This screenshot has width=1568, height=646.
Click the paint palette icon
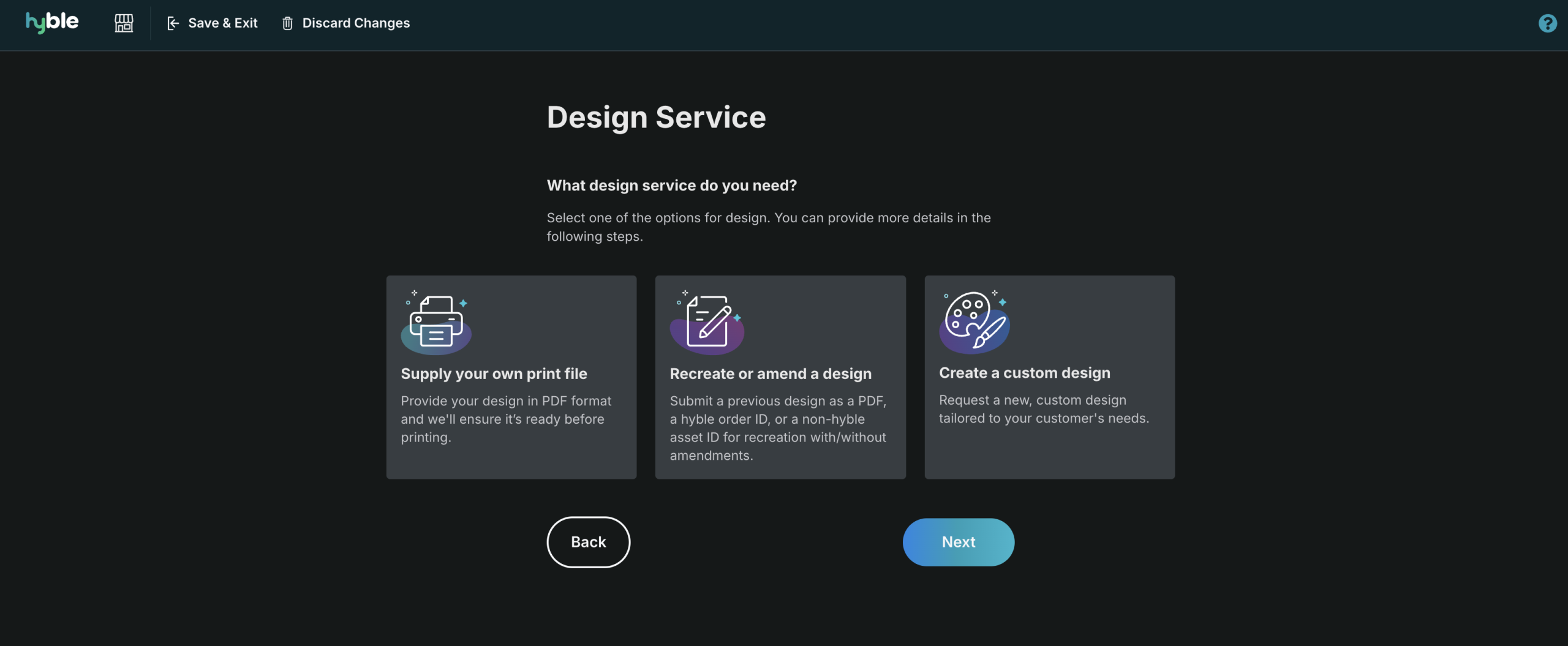click(974, 321)
